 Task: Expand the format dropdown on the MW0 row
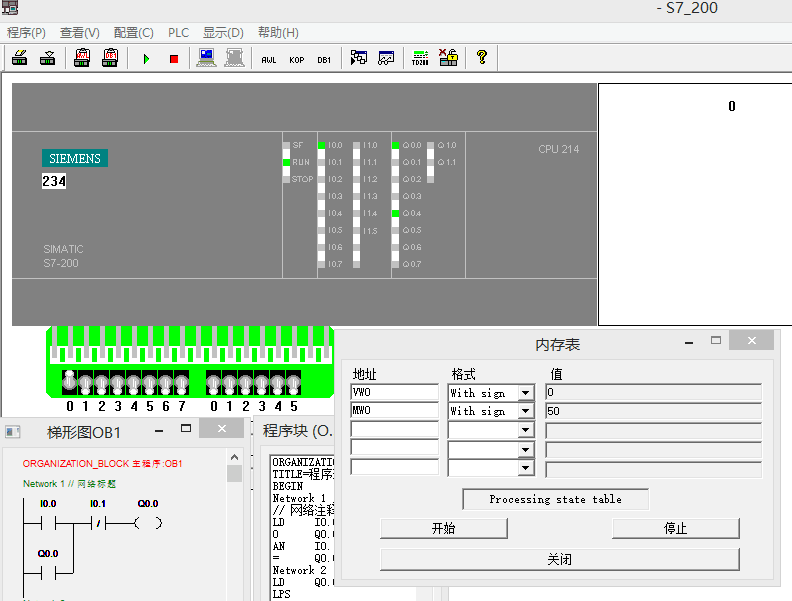tap(526, 411)
